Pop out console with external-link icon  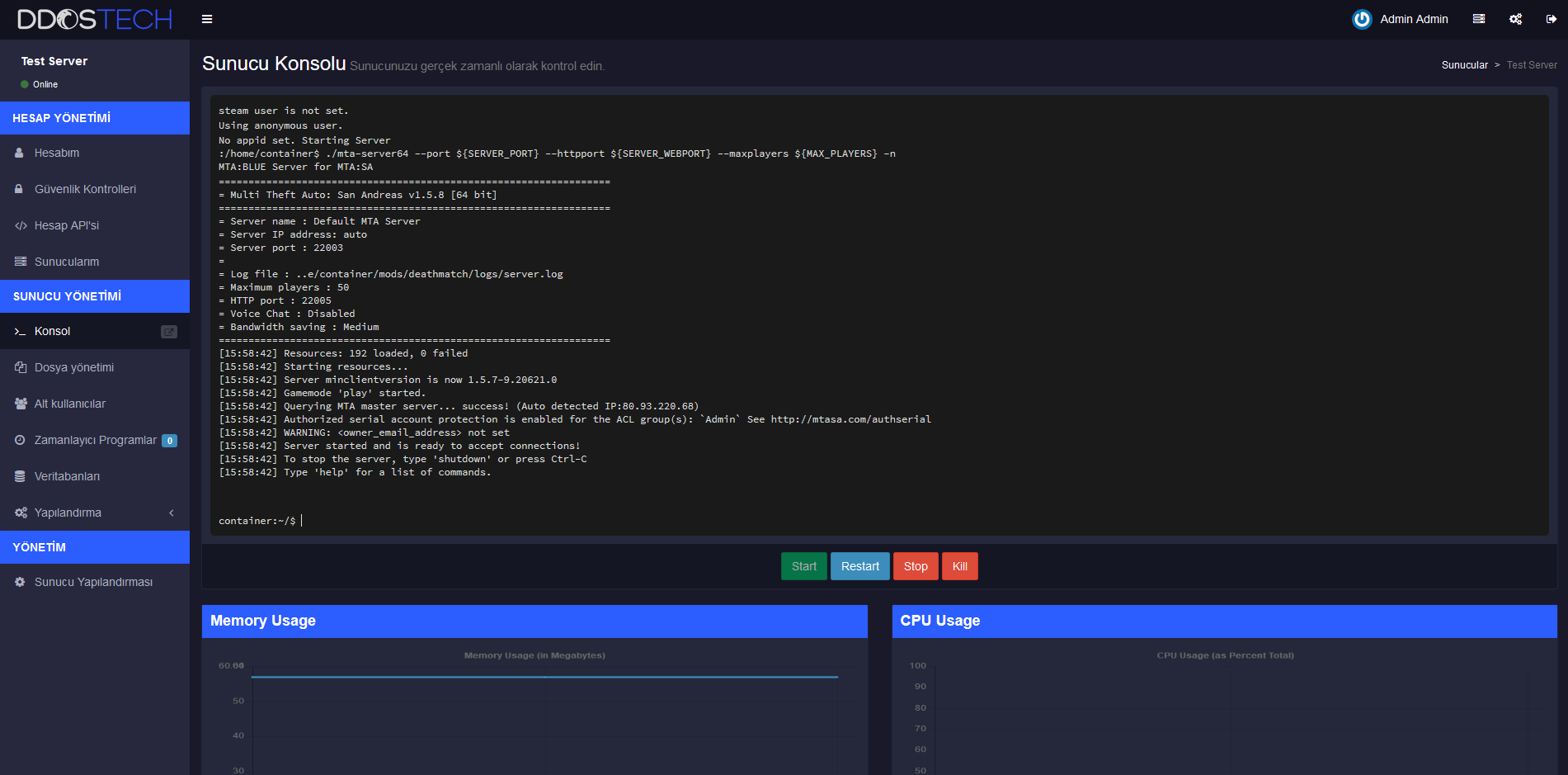pyautogui.click(x=169, y=332)
